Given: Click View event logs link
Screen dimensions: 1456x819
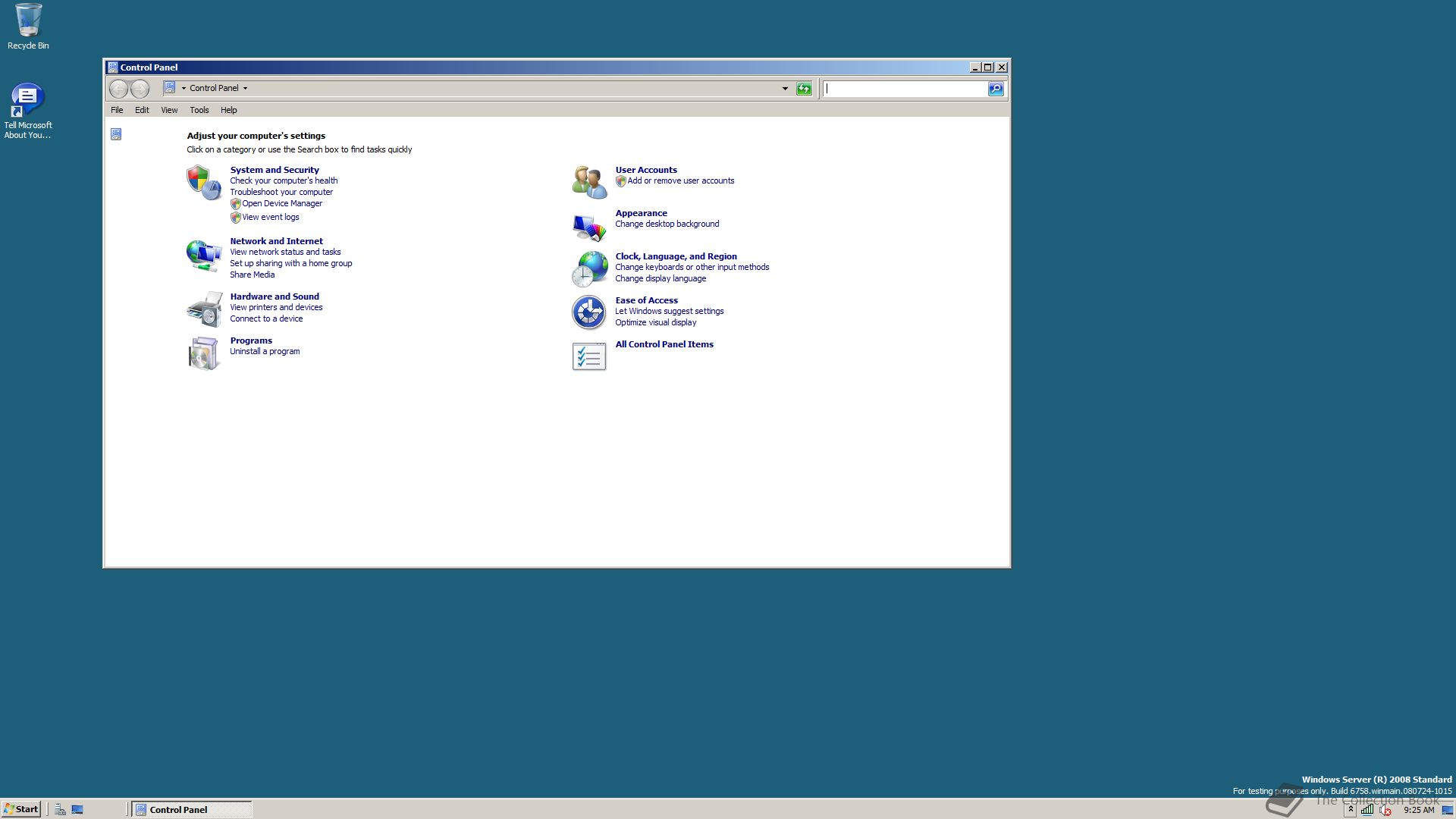Looking at the screenshot, I should click(271, 217).
